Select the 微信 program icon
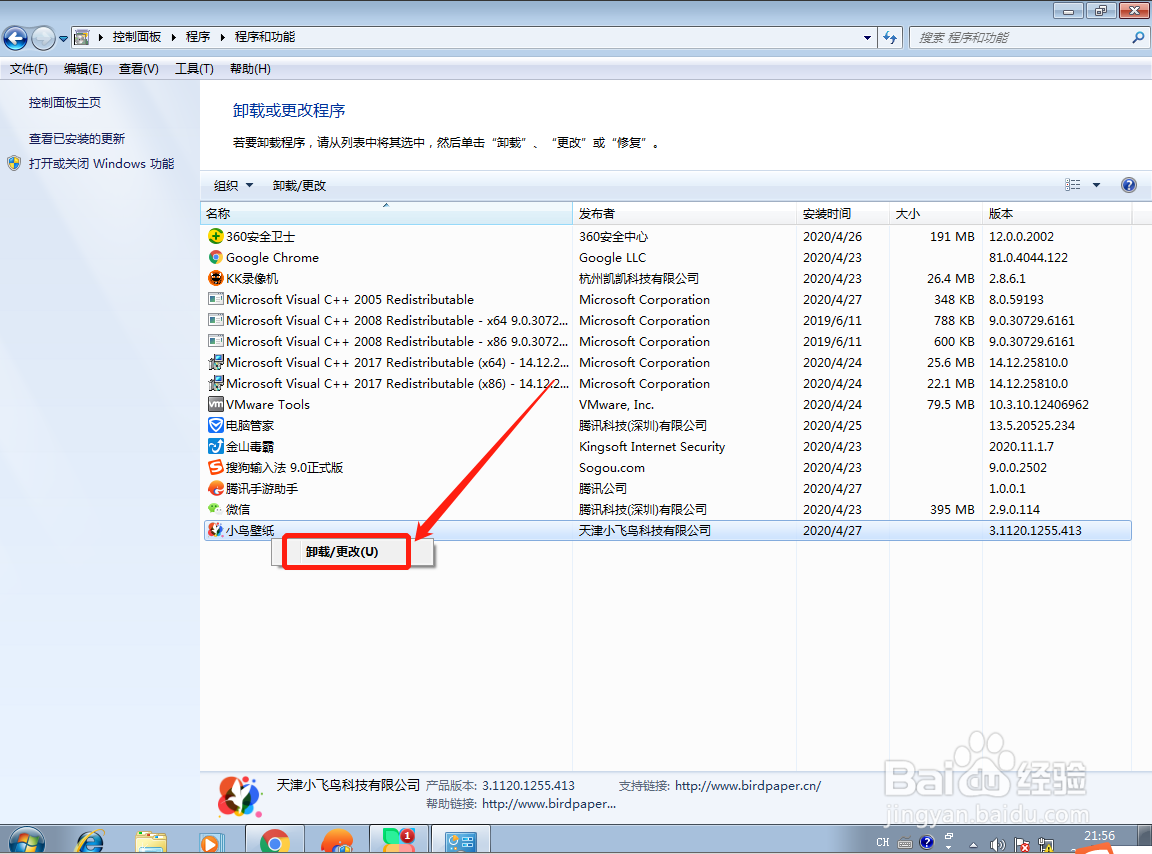Image resolution: width=1152 pixels, height=854 pixels. [215, 509]
